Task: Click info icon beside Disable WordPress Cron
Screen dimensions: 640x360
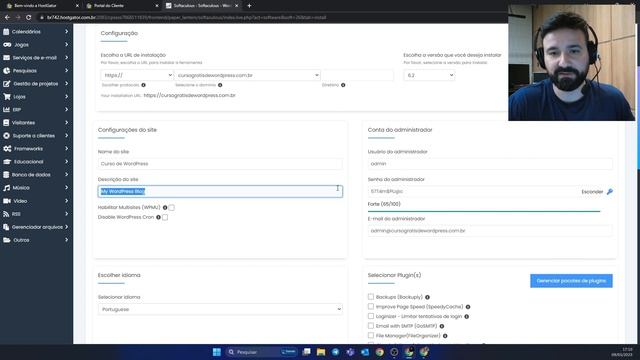Action: point(158,217)
